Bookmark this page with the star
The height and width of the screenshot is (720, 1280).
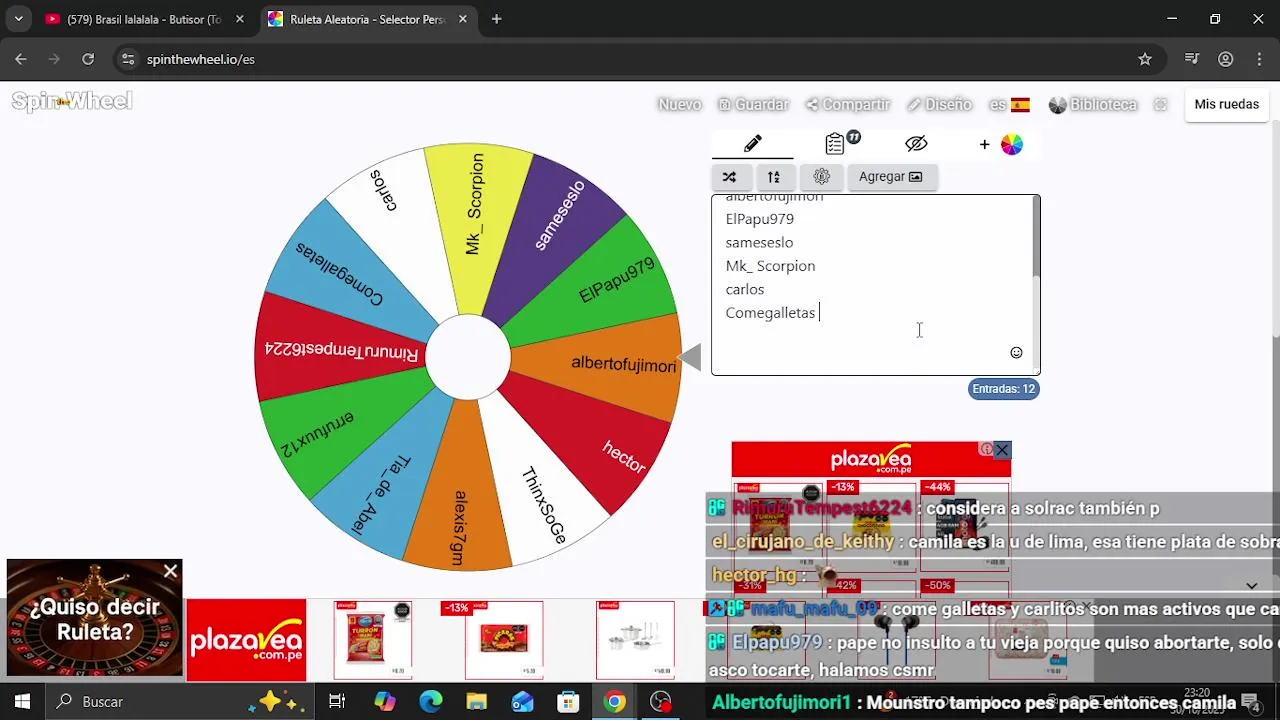(x=1145, y=59)
